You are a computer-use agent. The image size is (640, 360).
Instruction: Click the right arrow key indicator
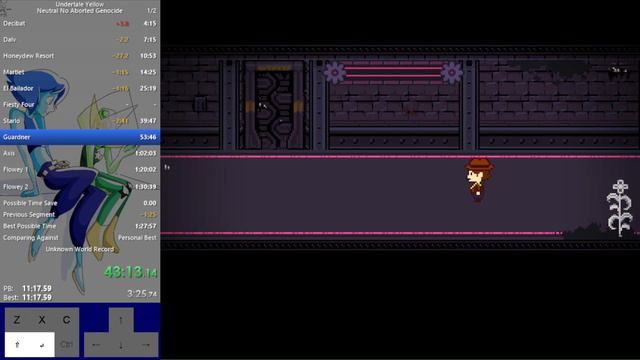[146, 345]
